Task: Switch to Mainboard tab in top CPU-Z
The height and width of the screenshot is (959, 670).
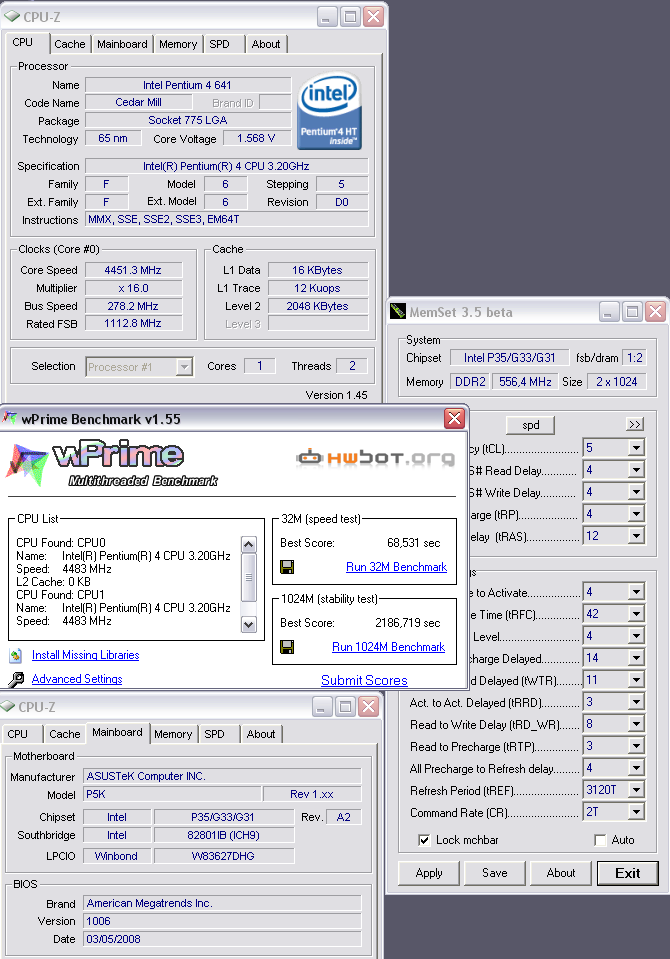Action: 122,44
